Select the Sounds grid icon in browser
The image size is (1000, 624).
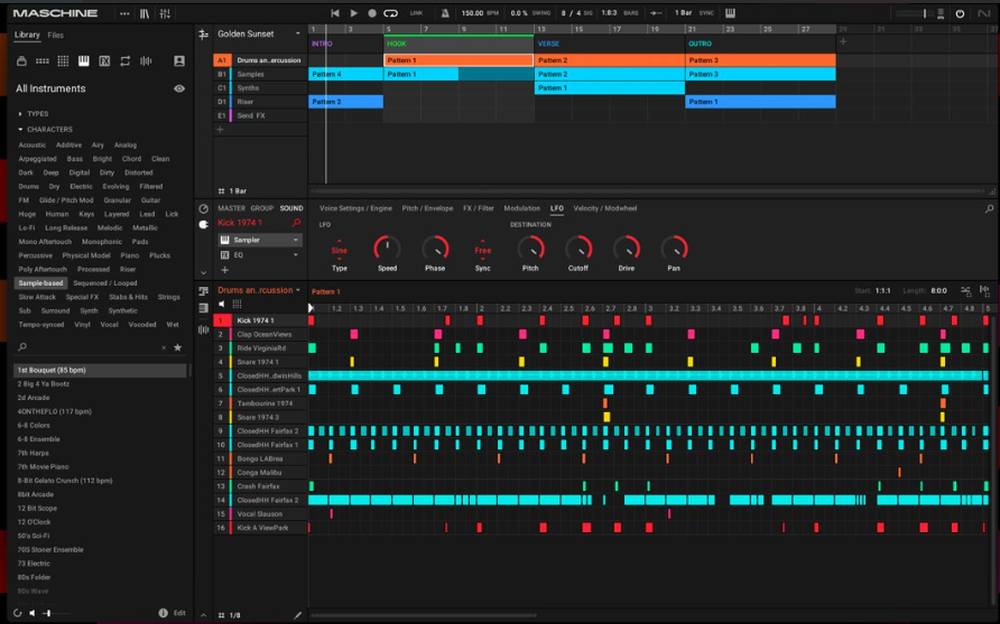pos(63,61)
